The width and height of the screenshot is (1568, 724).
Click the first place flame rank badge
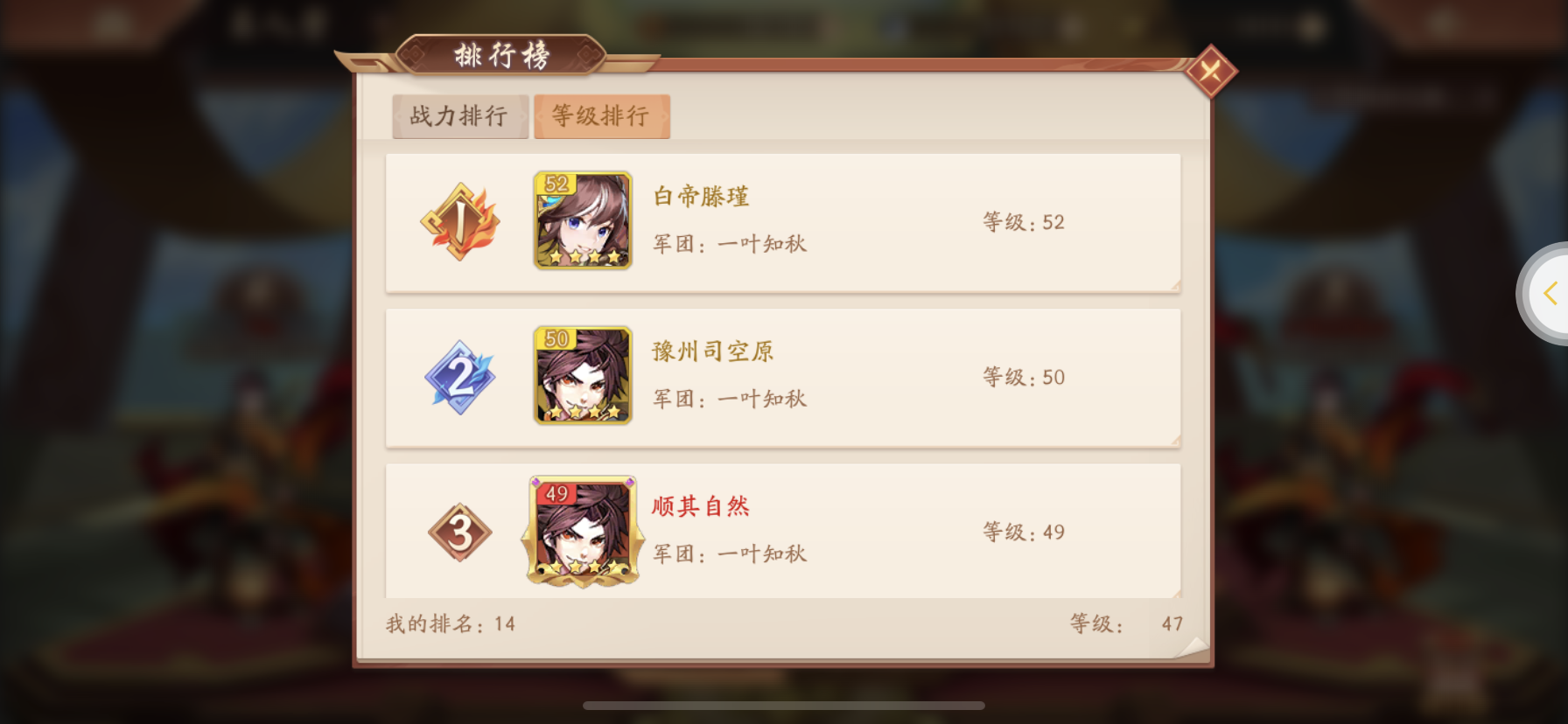(x=461, y=221)
